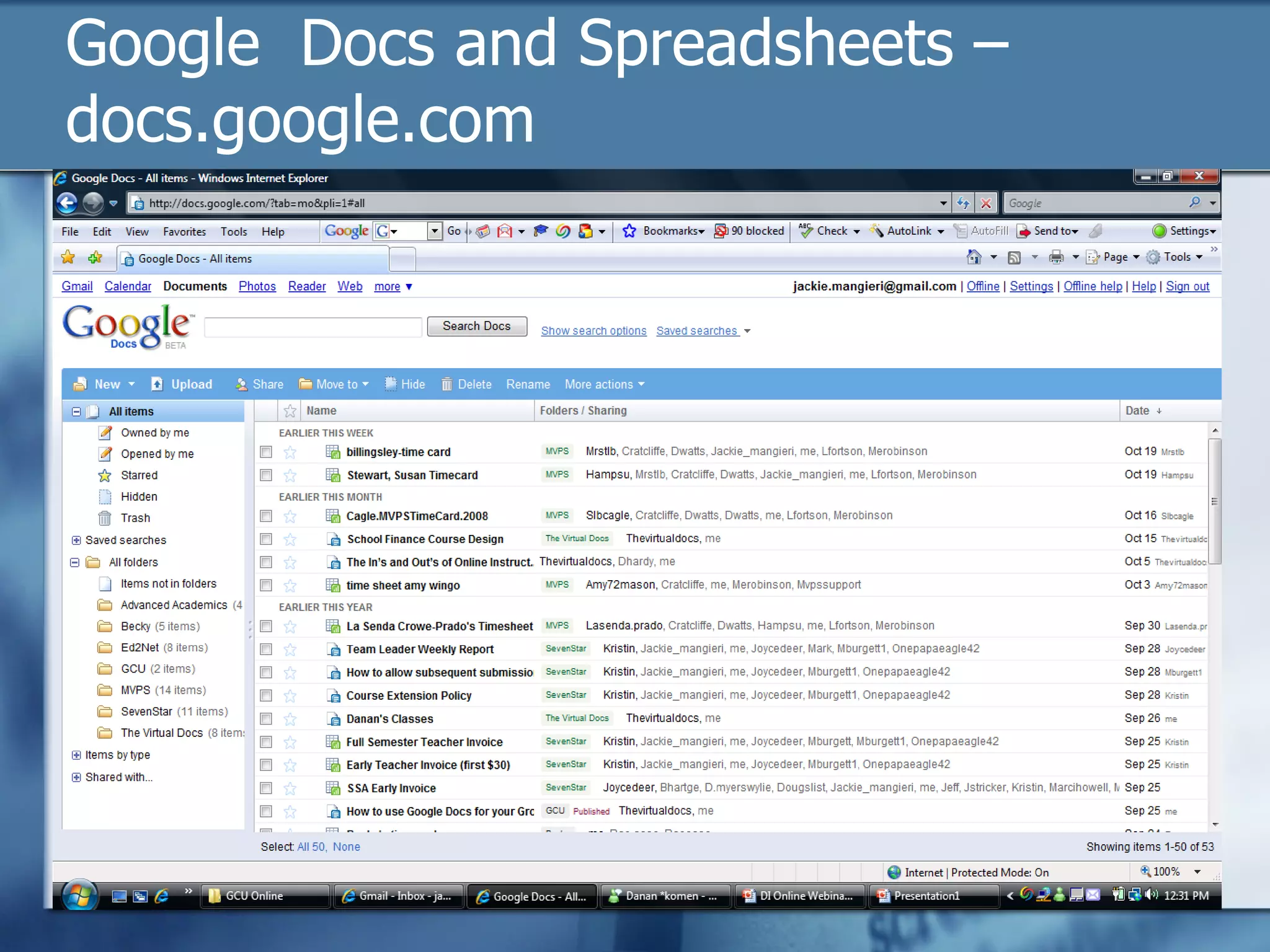Click Show search options link
Viewport: 1270px width, 952px height.
point(593,331)
